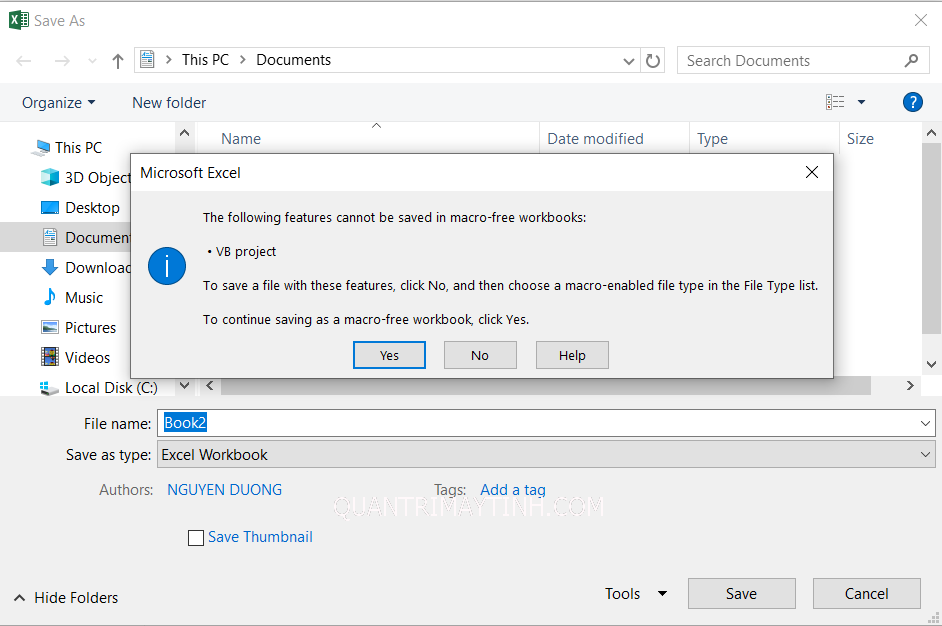The height and width of the screenshot is (626, 942).
Task: Click the 3D Objects cube icon
Action: tap(50, 177)
